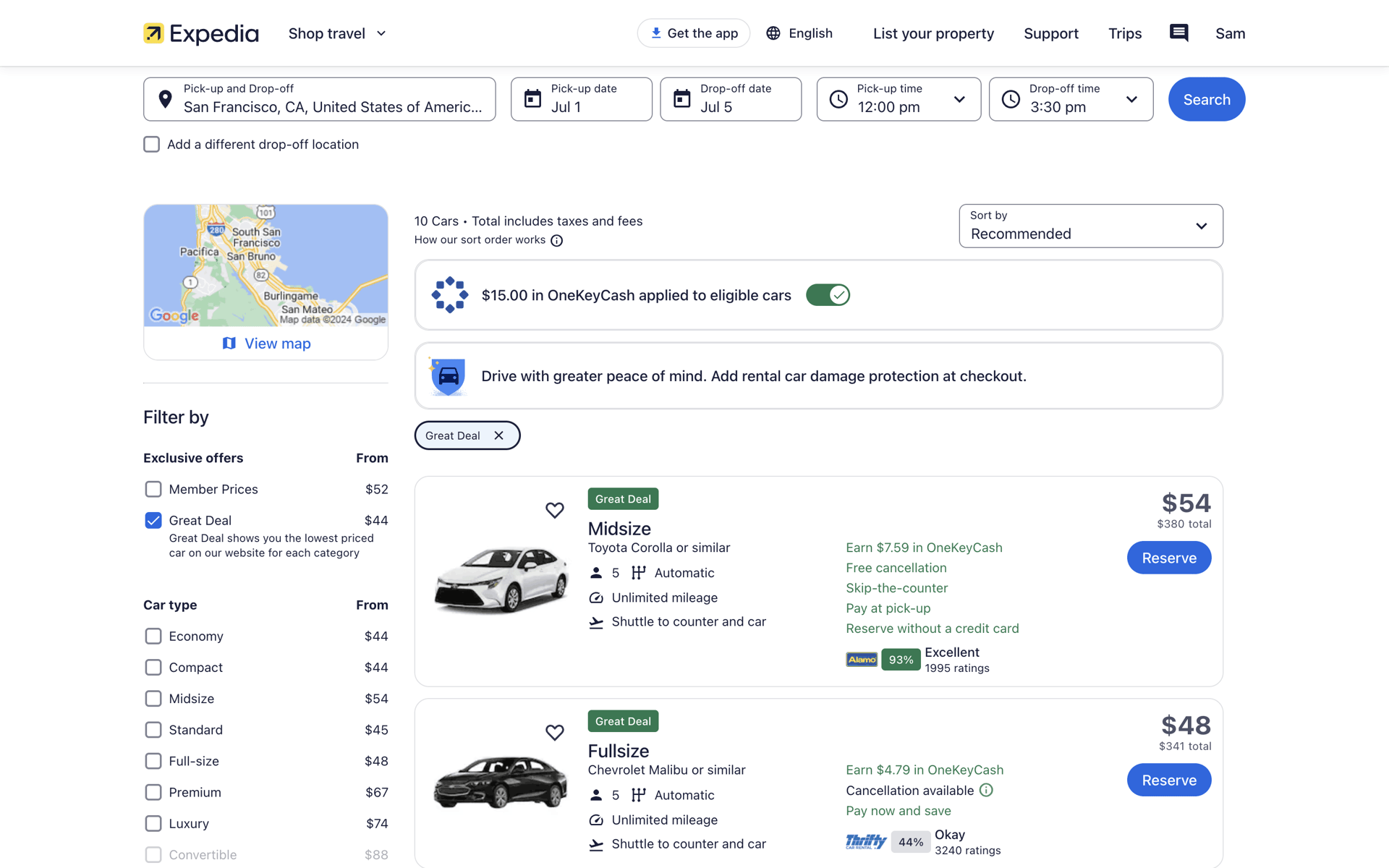Viewport: 1389px width, 868px height.
Task: Check the Compact car type
Action: 153,667
